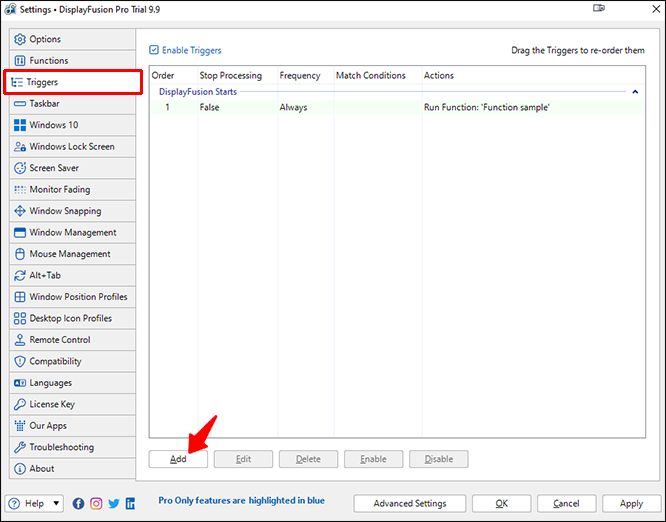
Task: Select the Taskbar settings tab
Action: pyautogui.click(x=72, y=104)
